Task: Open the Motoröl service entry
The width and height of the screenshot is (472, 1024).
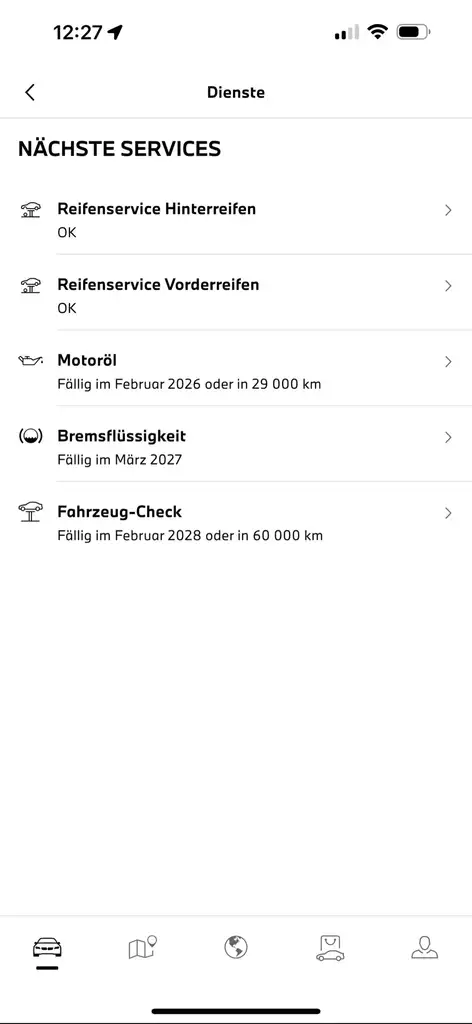Action: pyautogui.click(x=236, y=368)
